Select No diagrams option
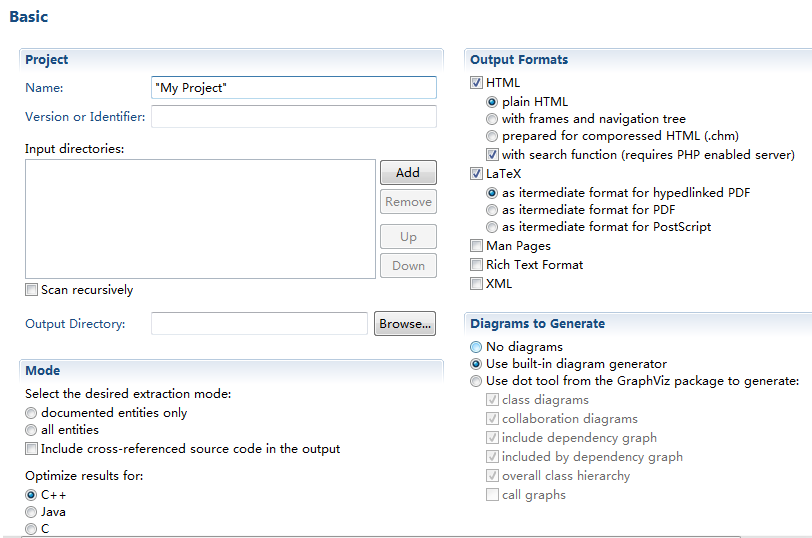This screenshot has height=538, width=812. point(476,347)
